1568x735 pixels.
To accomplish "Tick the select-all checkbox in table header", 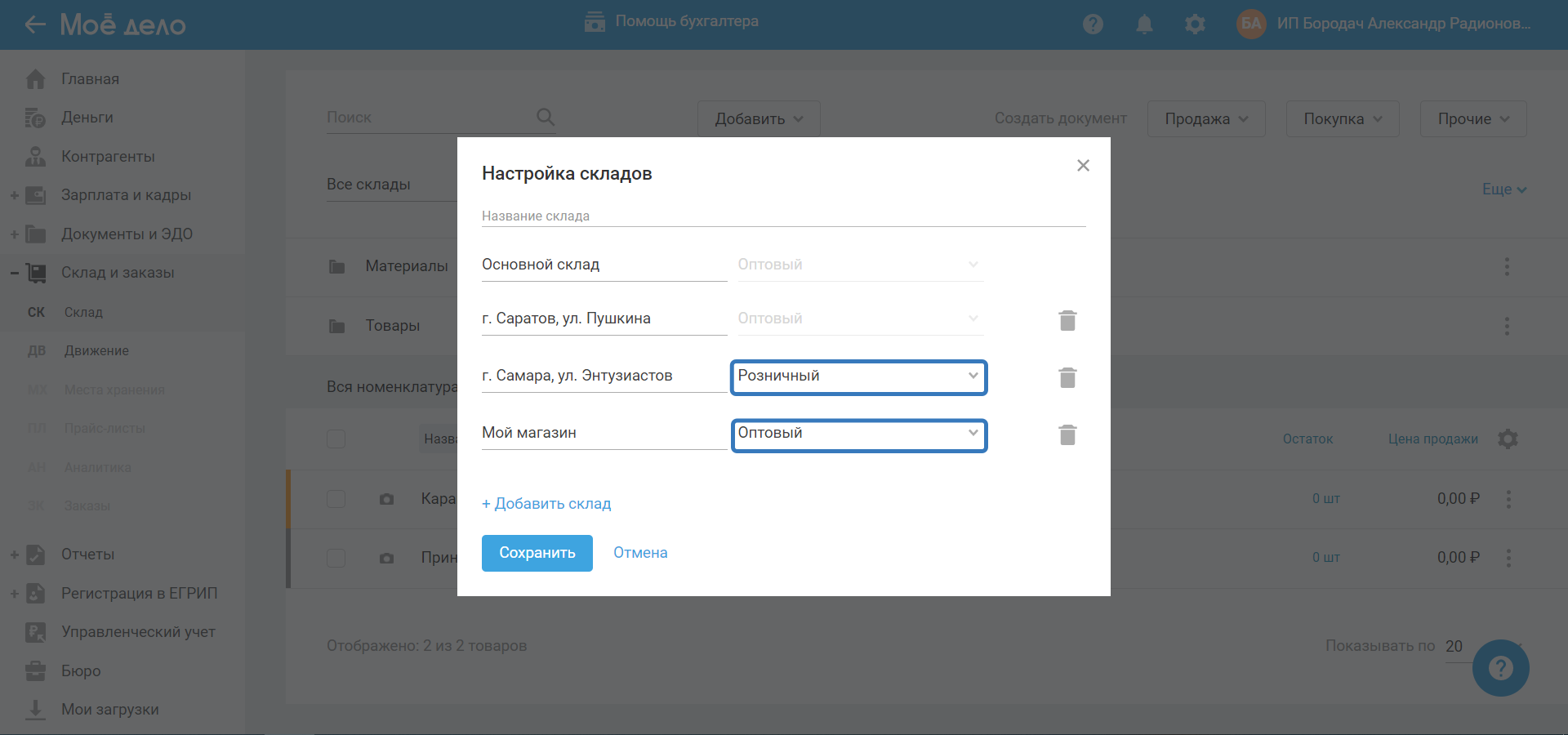I will point(336,439).
